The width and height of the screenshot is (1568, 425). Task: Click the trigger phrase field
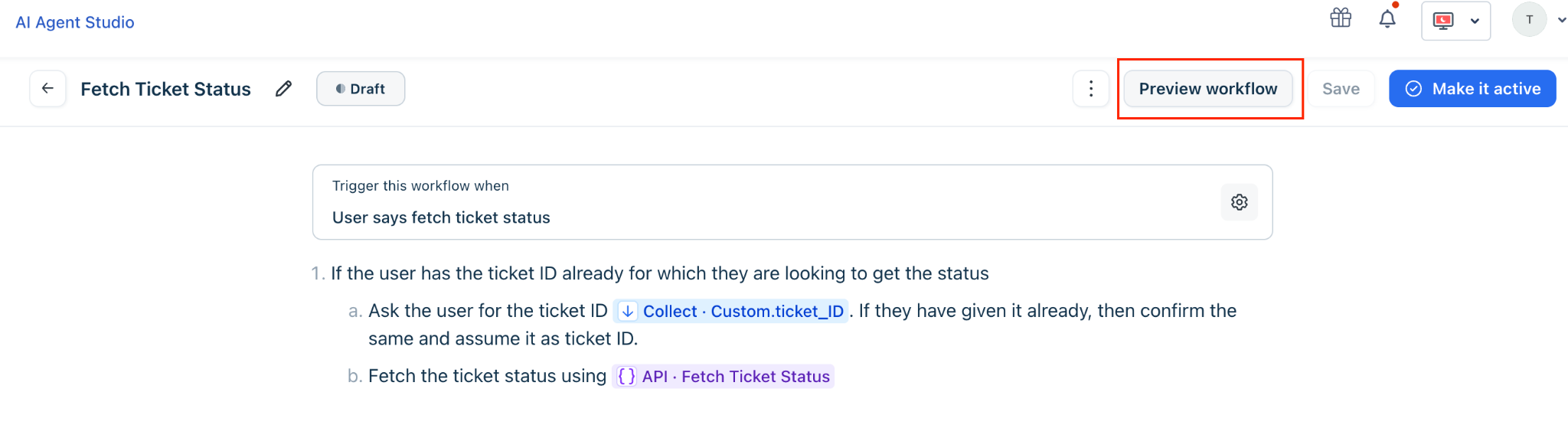pos(792,202)
